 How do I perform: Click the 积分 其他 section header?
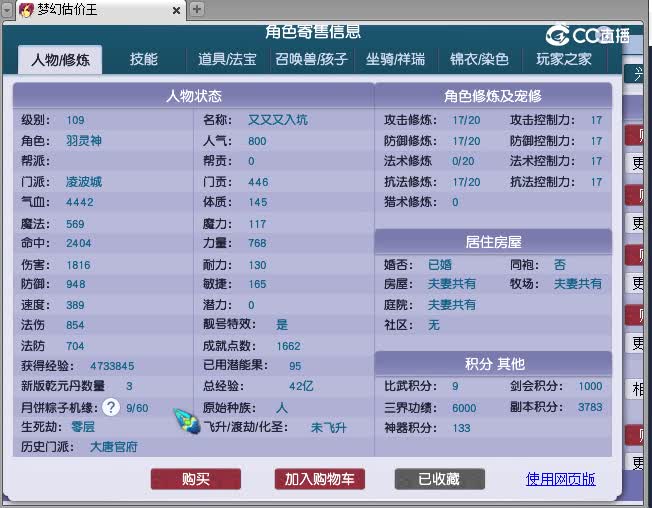coord(493,364)
